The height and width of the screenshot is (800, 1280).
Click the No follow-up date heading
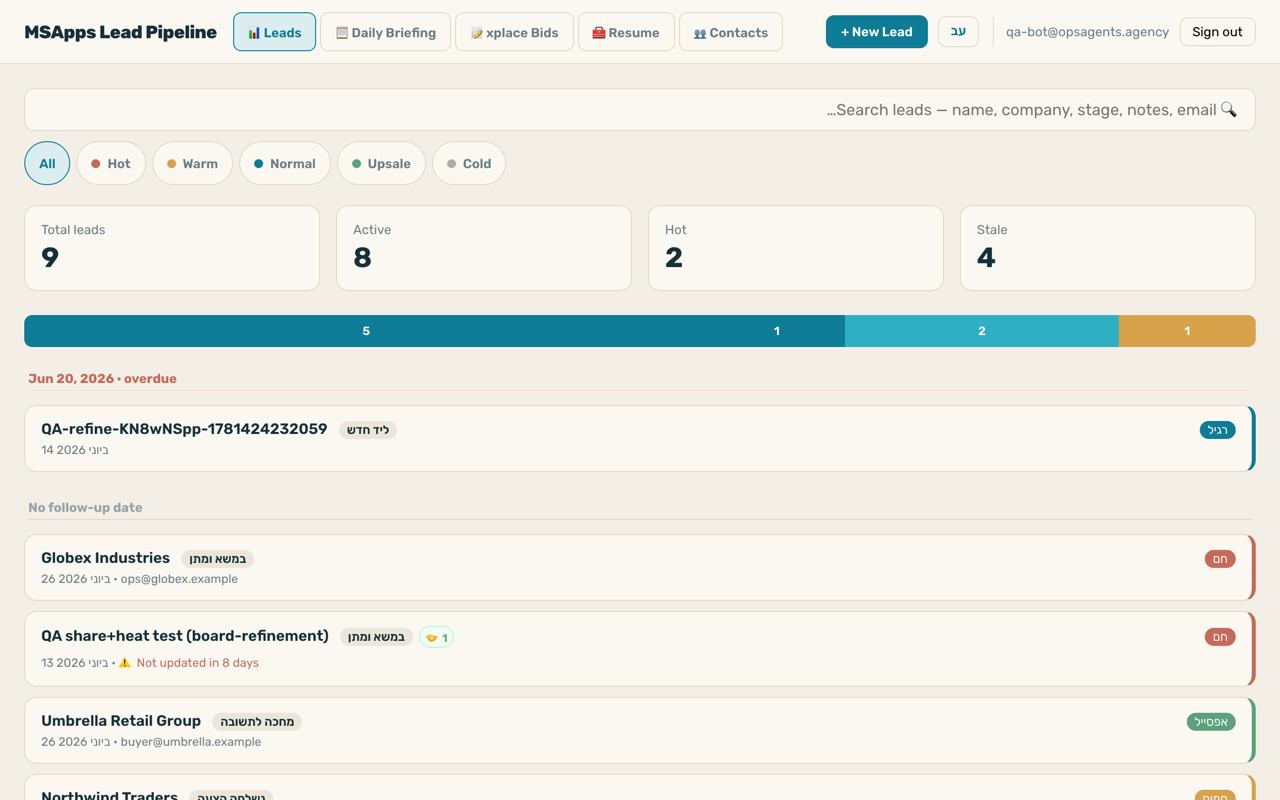pos(85,508)
